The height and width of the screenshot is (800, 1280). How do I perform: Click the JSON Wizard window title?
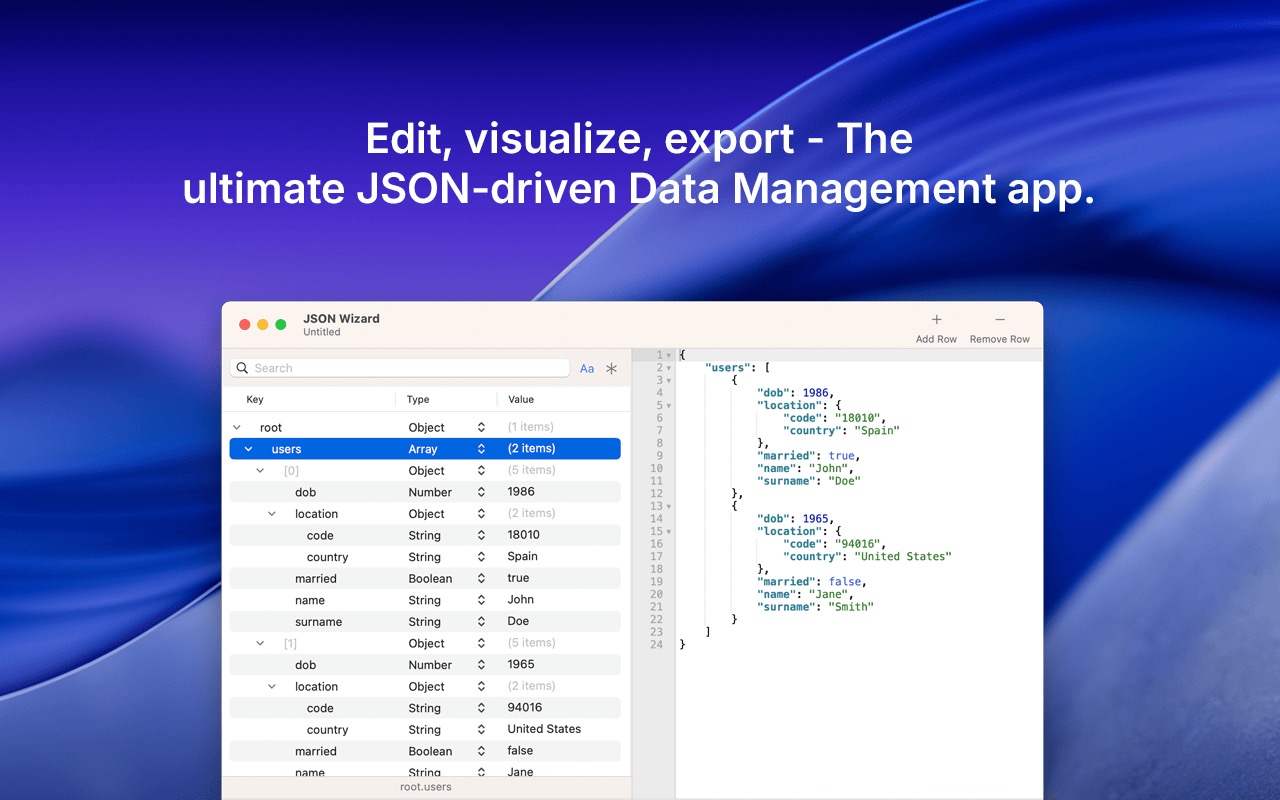[x=341, y=319]
